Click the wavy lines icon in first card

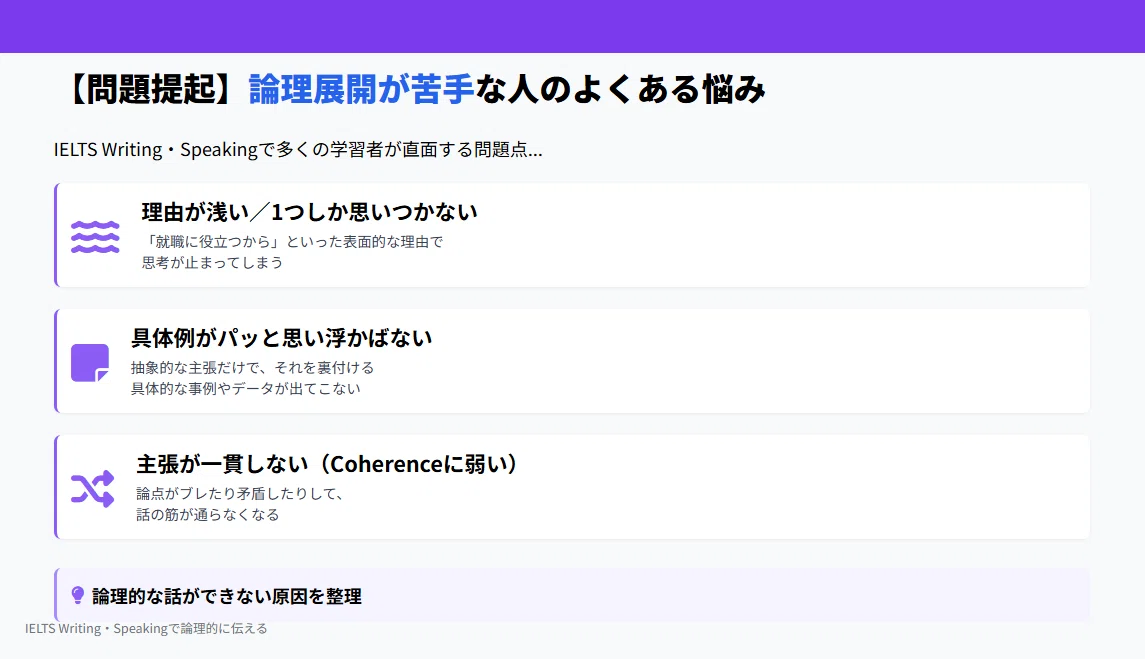[x=95, y=237]
